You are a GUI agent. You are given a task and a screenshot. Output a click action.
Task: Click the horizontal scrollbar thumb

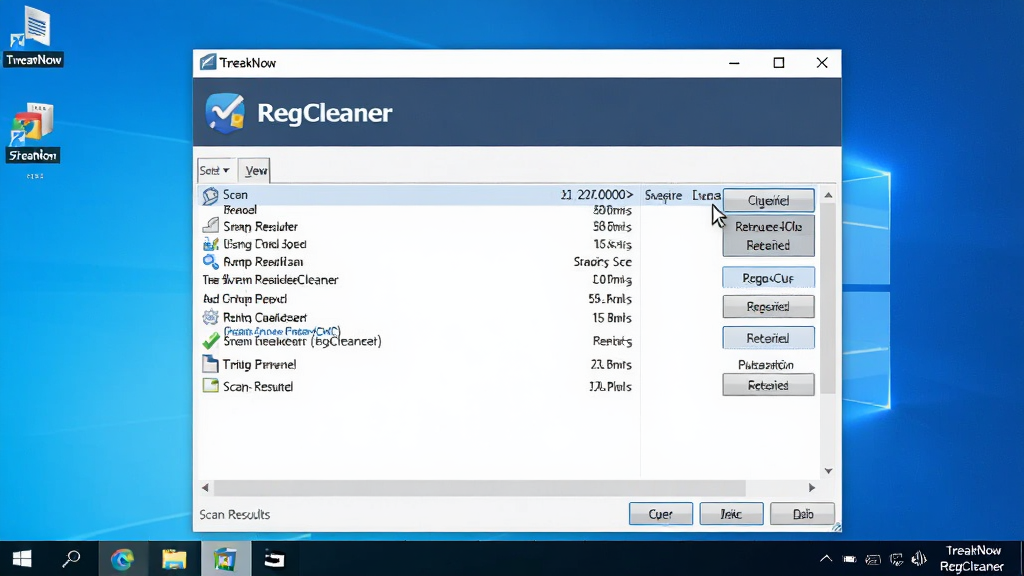pos(479,487)
